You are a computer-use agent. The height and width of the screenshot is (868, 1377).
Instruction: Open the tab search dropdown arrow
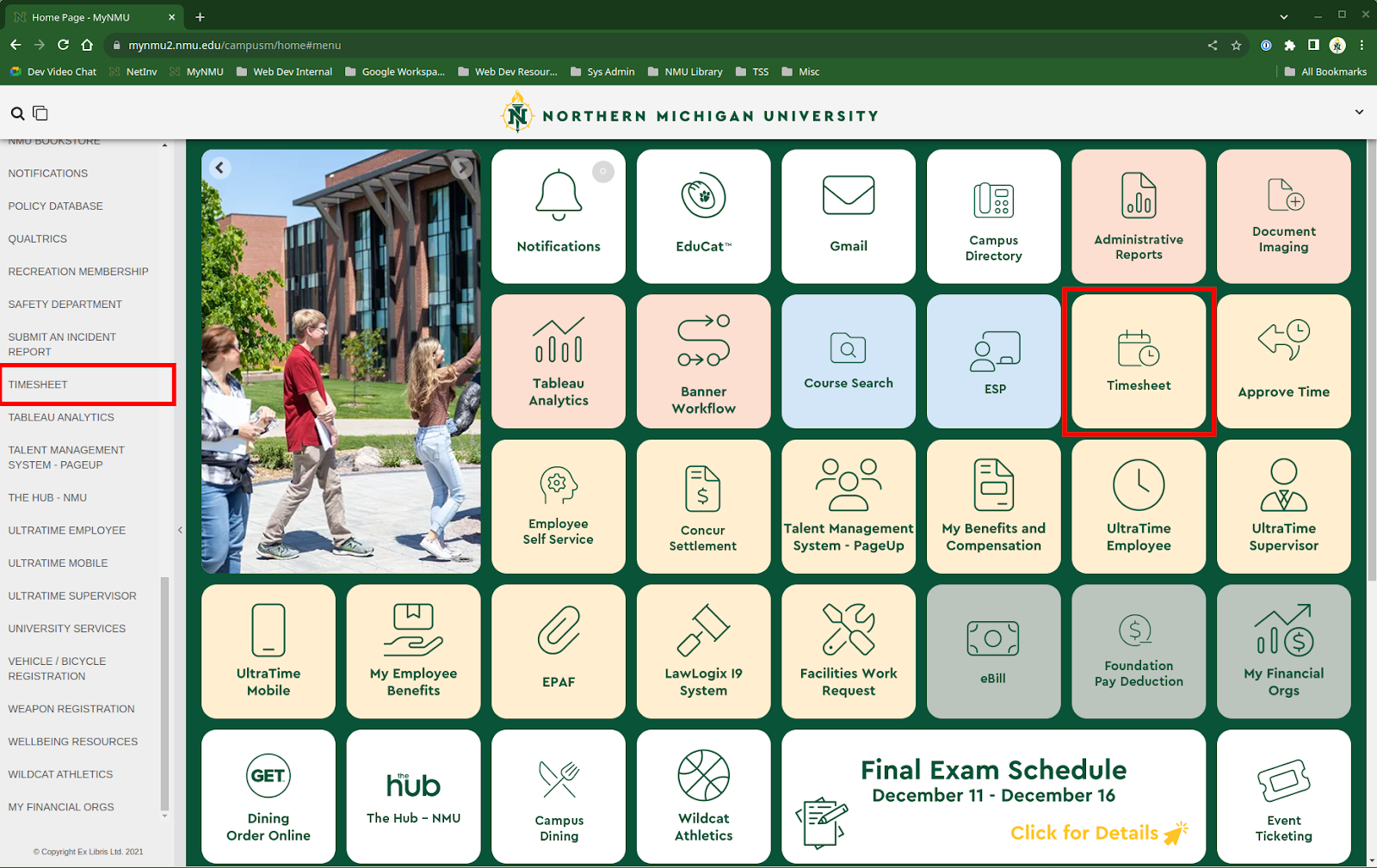[x=1283, y=17]
